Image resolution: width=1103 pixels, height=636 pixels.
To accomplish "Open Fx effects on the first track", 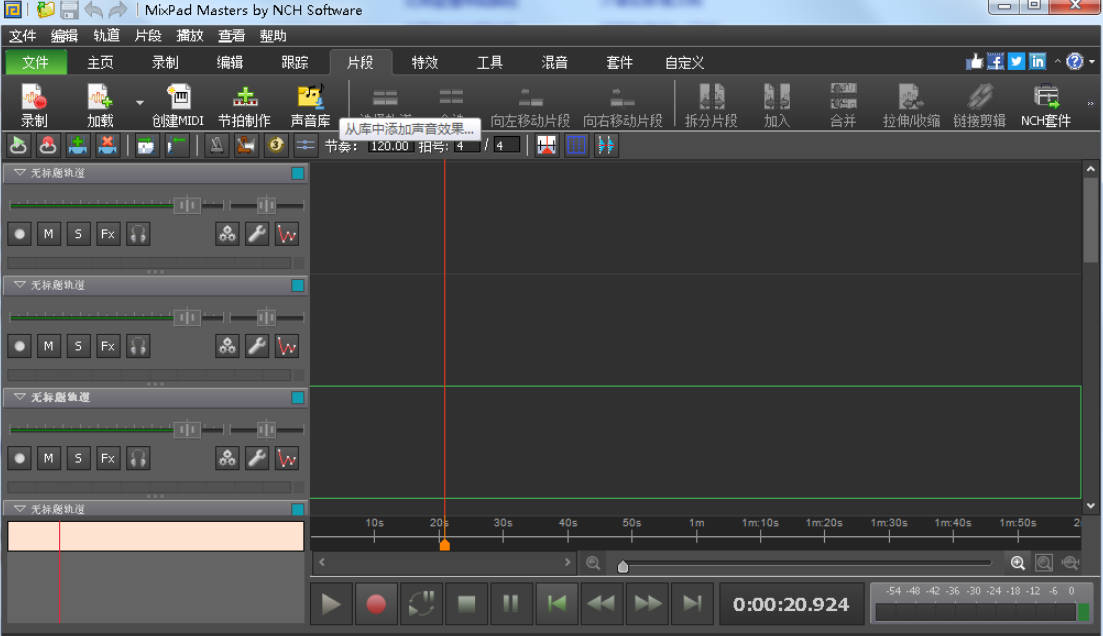I will (x=108, y=234).
